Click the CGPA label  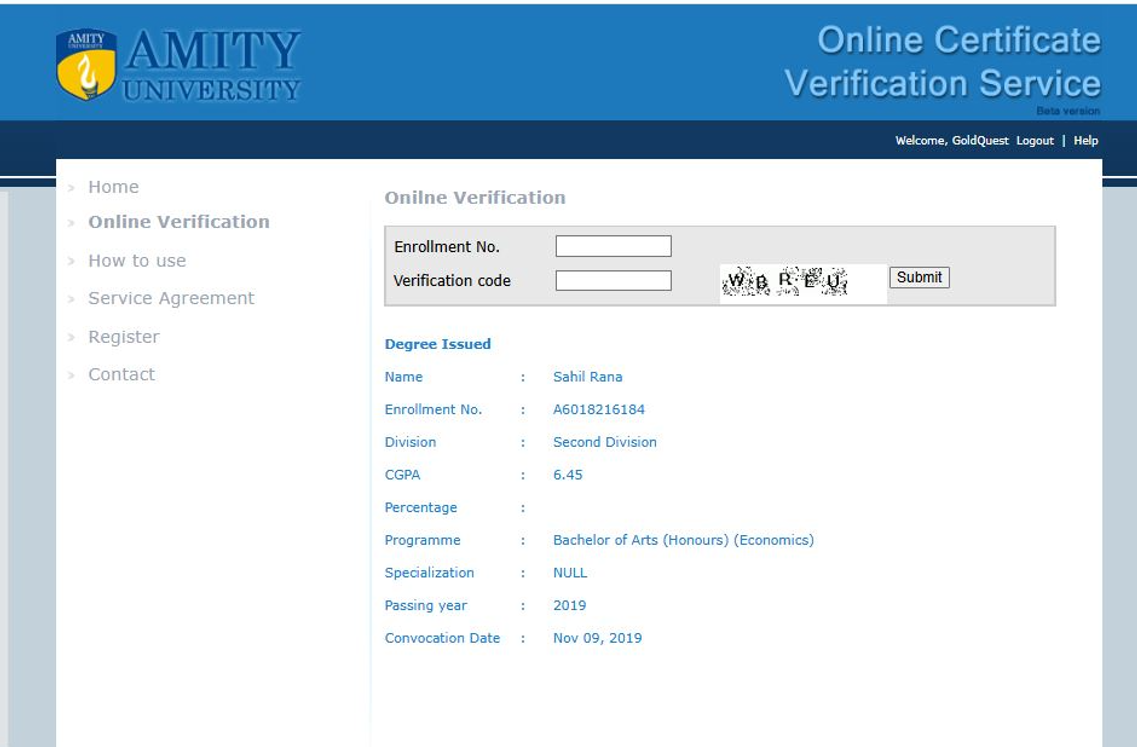click(402, 474)
